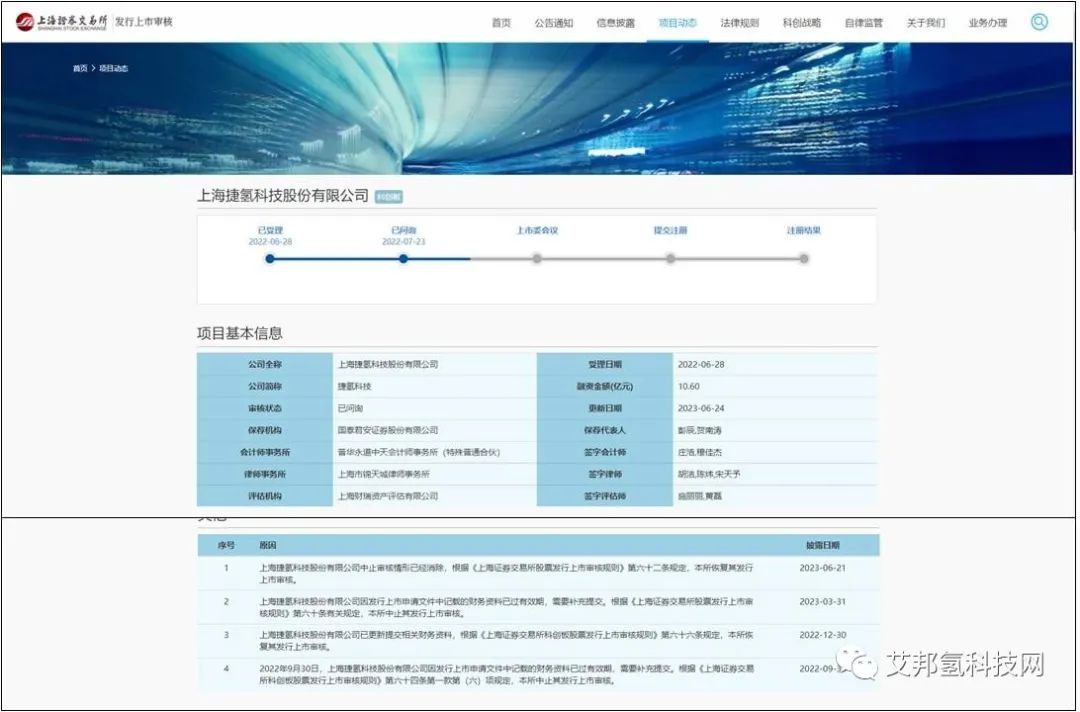
Task: Open the 业务办理 menu item
Action: tap(988, 23)
